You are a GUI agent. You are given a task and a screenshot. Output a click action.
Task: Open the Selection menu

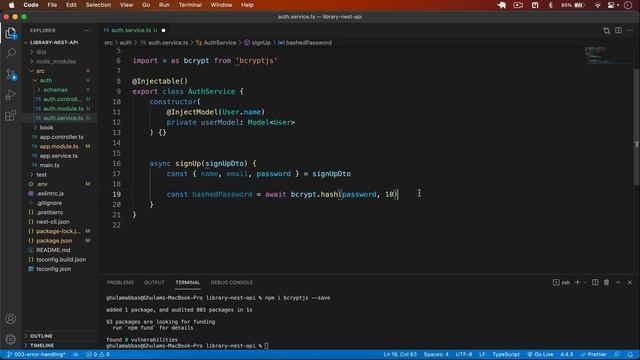[x=98, y=5]
